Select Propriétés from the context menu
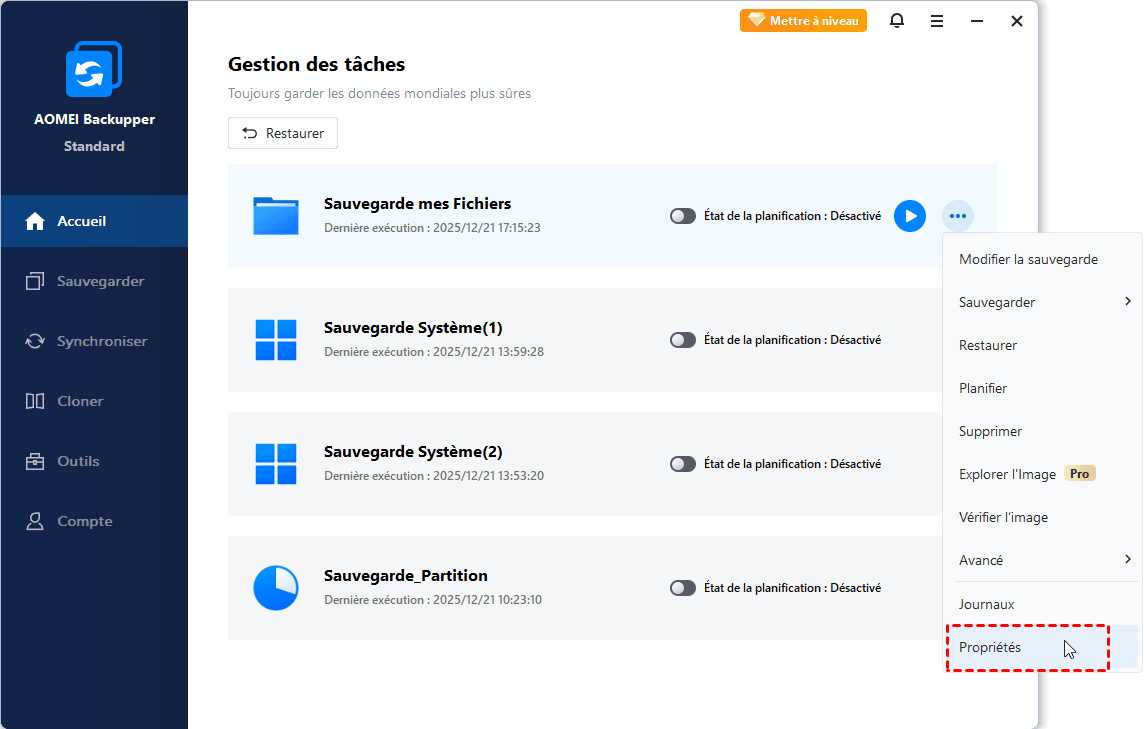Image resolution: width=1144 pixels, height=729 pixels. pos(990,648)
